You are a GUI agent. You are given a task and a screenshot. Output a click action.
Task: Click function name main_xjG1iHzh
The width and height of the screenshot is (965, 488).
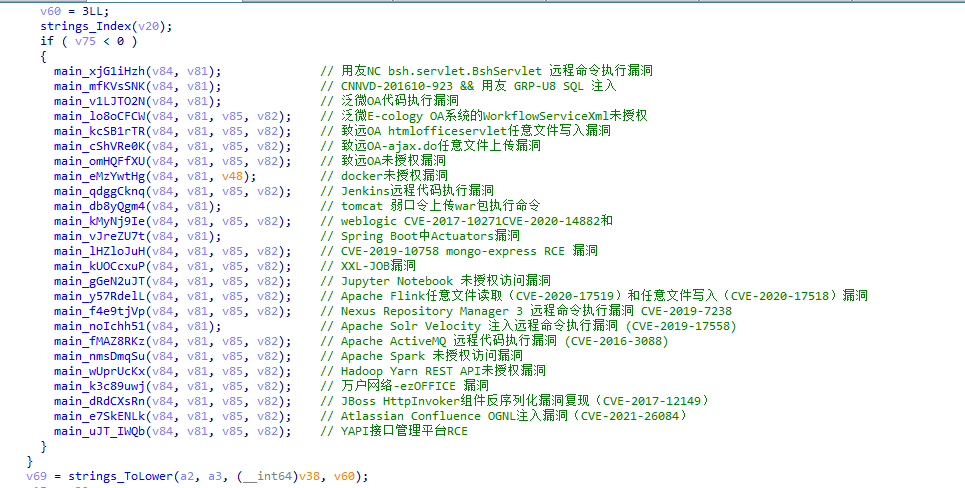pos(100,71)
